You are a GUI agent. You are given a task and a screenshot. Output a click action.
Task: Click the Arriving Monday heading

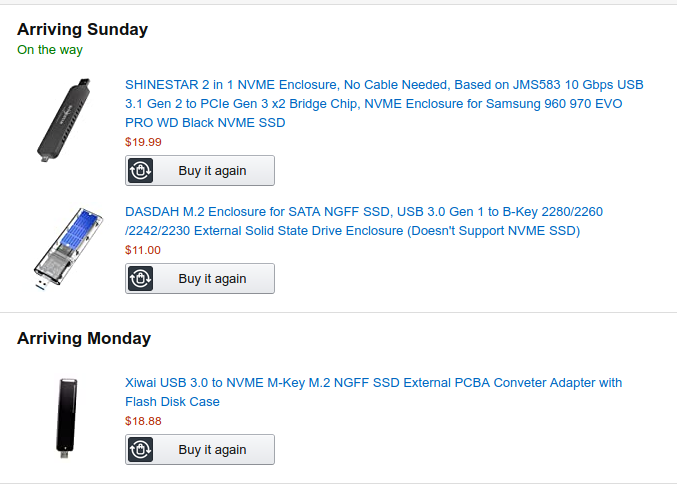click(x=84, y=338)
